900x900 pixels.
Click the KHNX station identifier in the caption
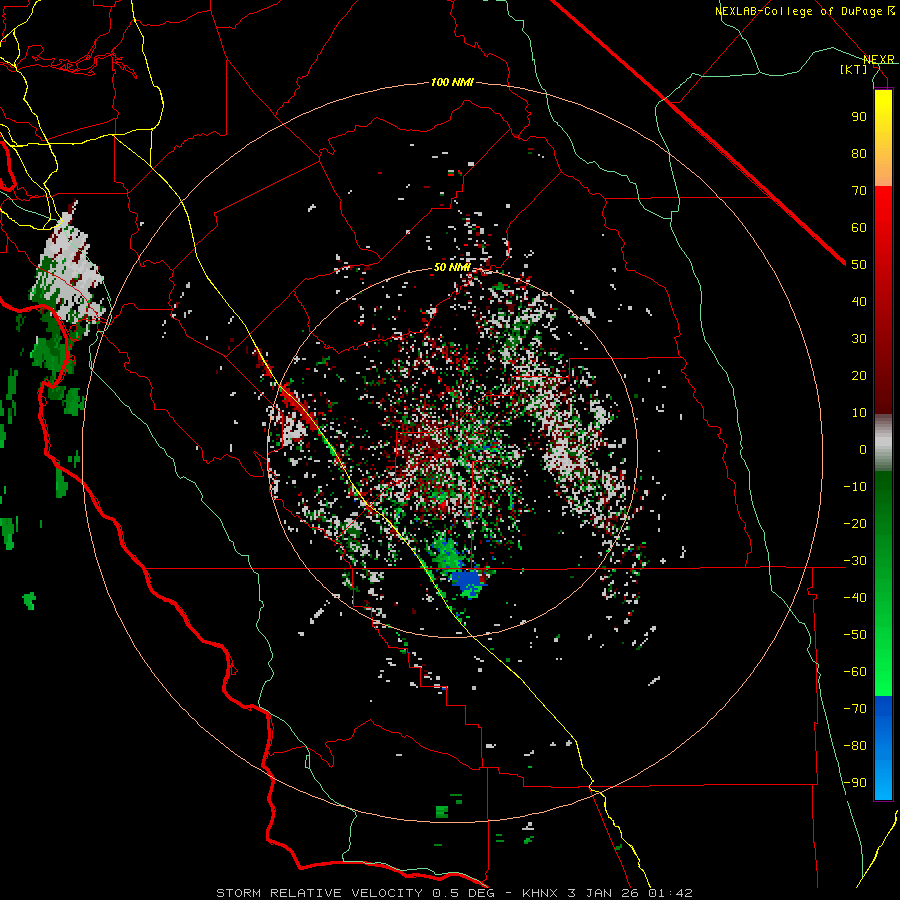click(x=540, y=893)
